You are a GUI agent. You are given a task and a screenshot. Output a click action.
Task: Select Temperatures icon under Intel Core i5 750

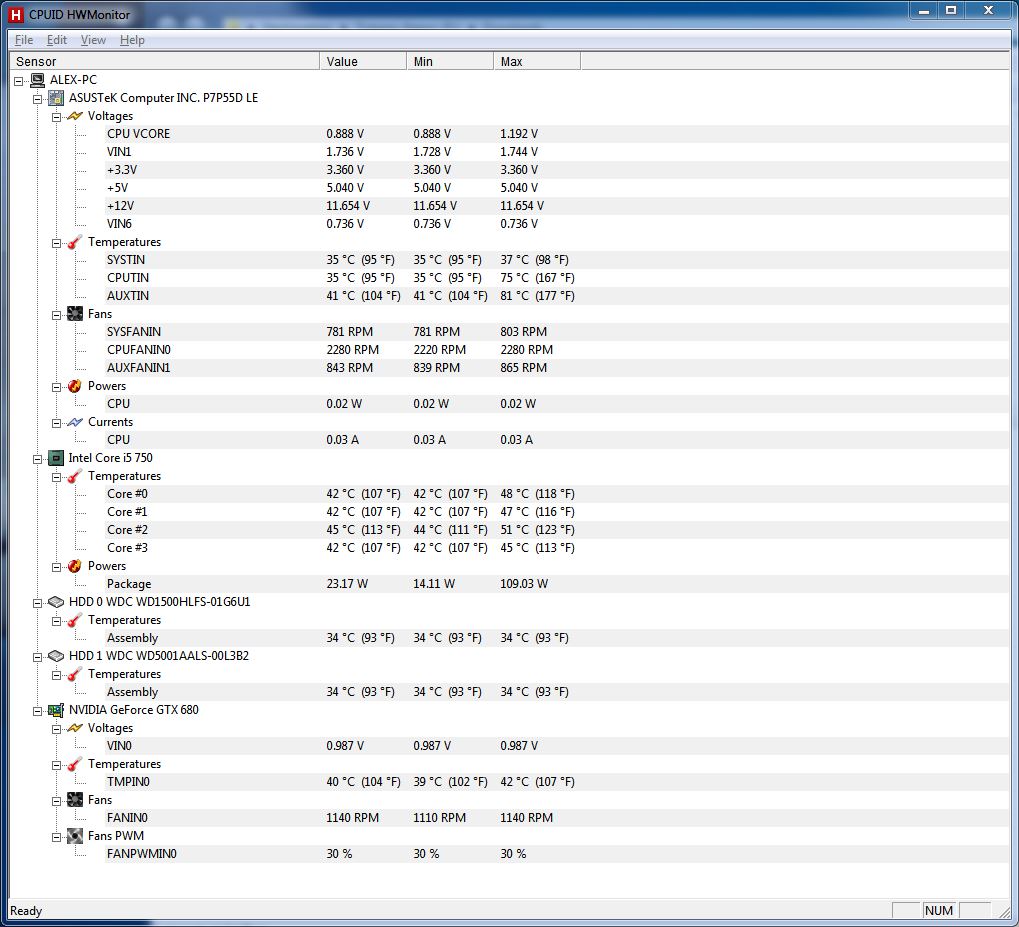pyautogui.click(x=75, y=477)
